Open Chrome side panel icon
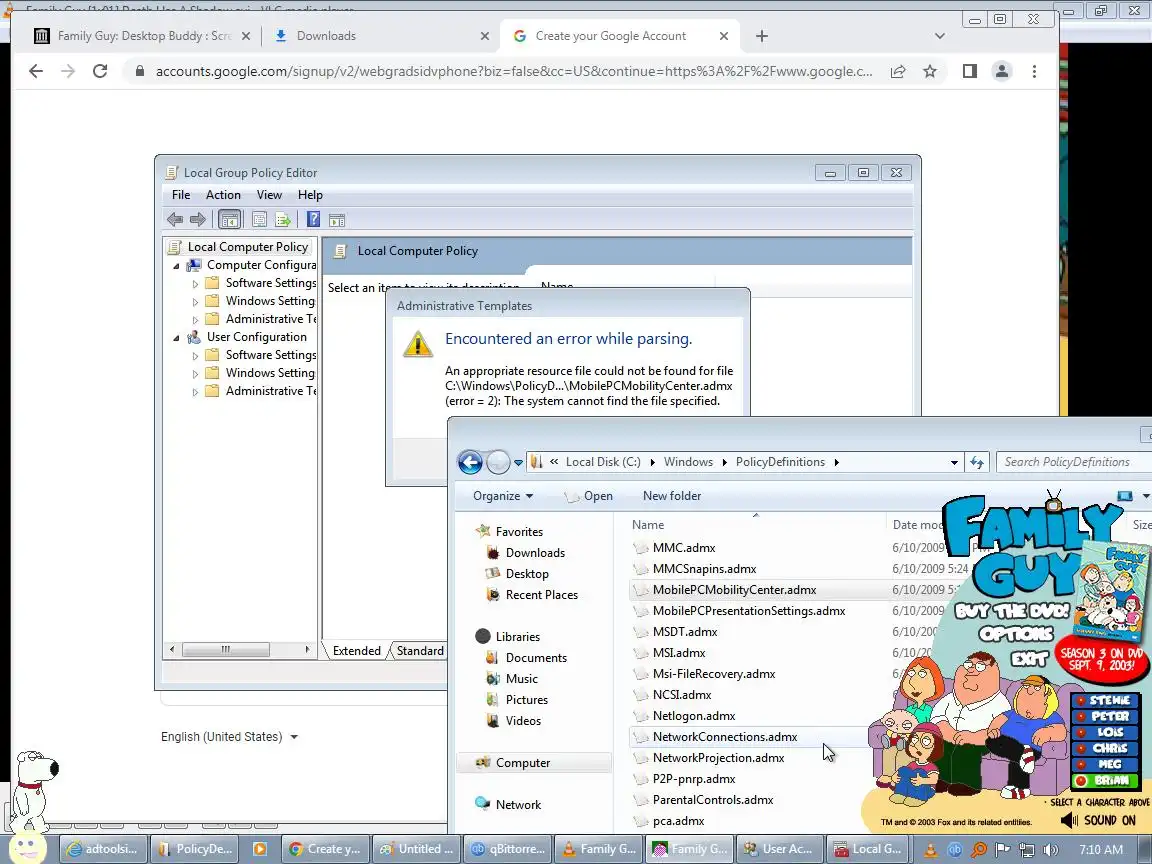 (x=970, y=71)
